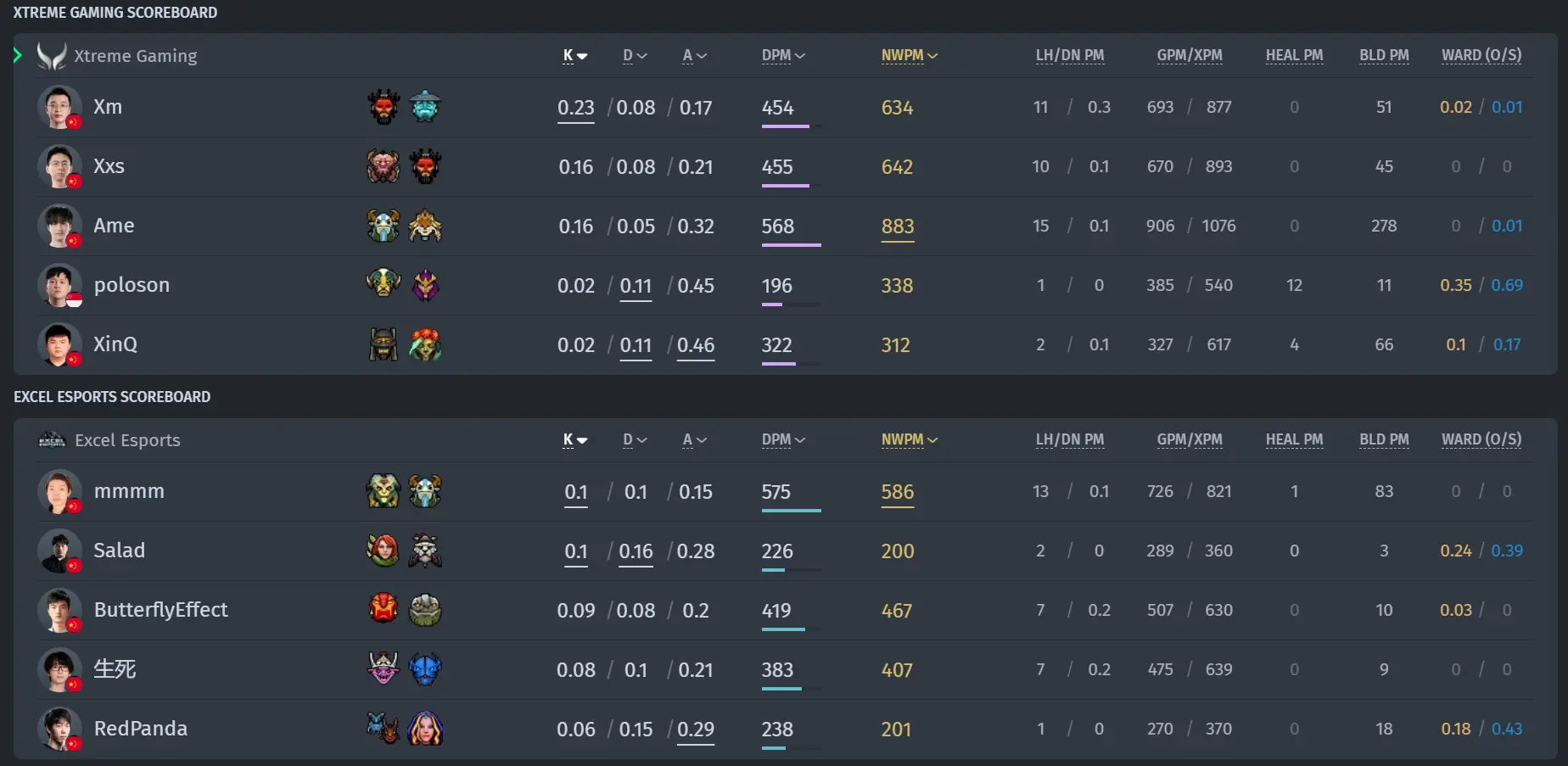
Task: Sort Xtreme Gaming table by DPM
Action: [x=782, y=56]
